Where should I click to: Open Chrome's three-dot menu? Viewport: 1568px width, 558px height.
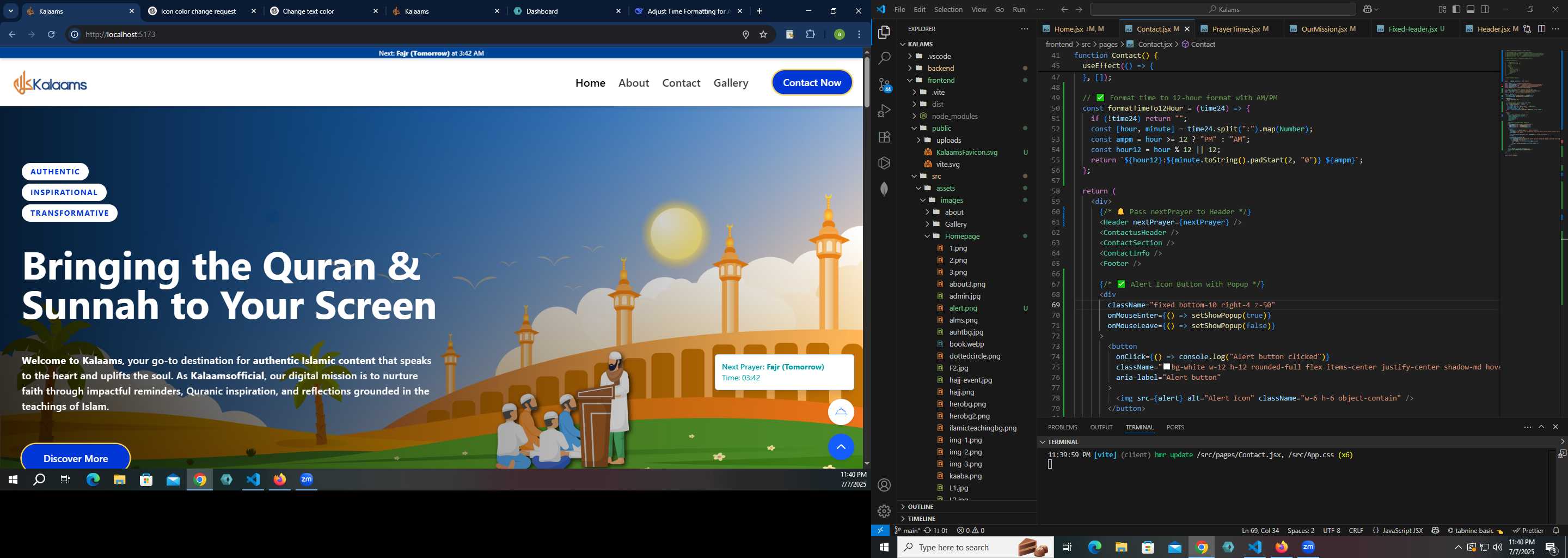coord(859,35)
